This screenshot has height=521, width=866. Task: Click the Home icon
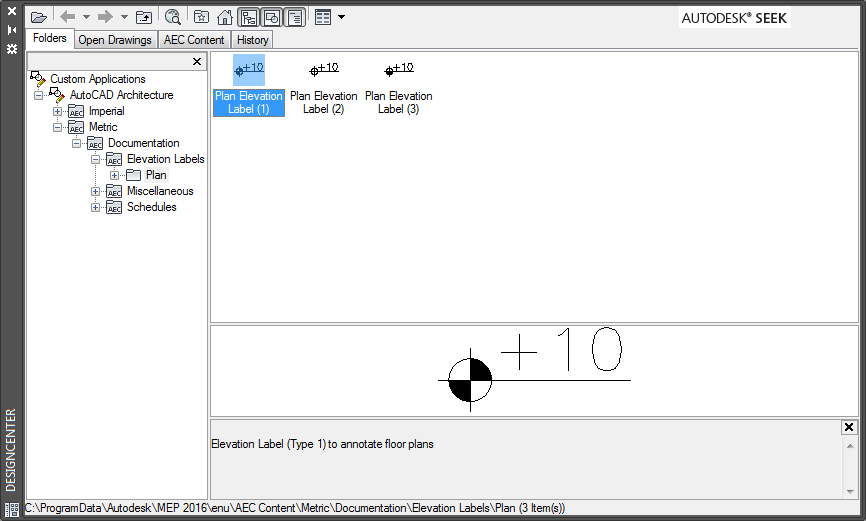pos(224,18)
